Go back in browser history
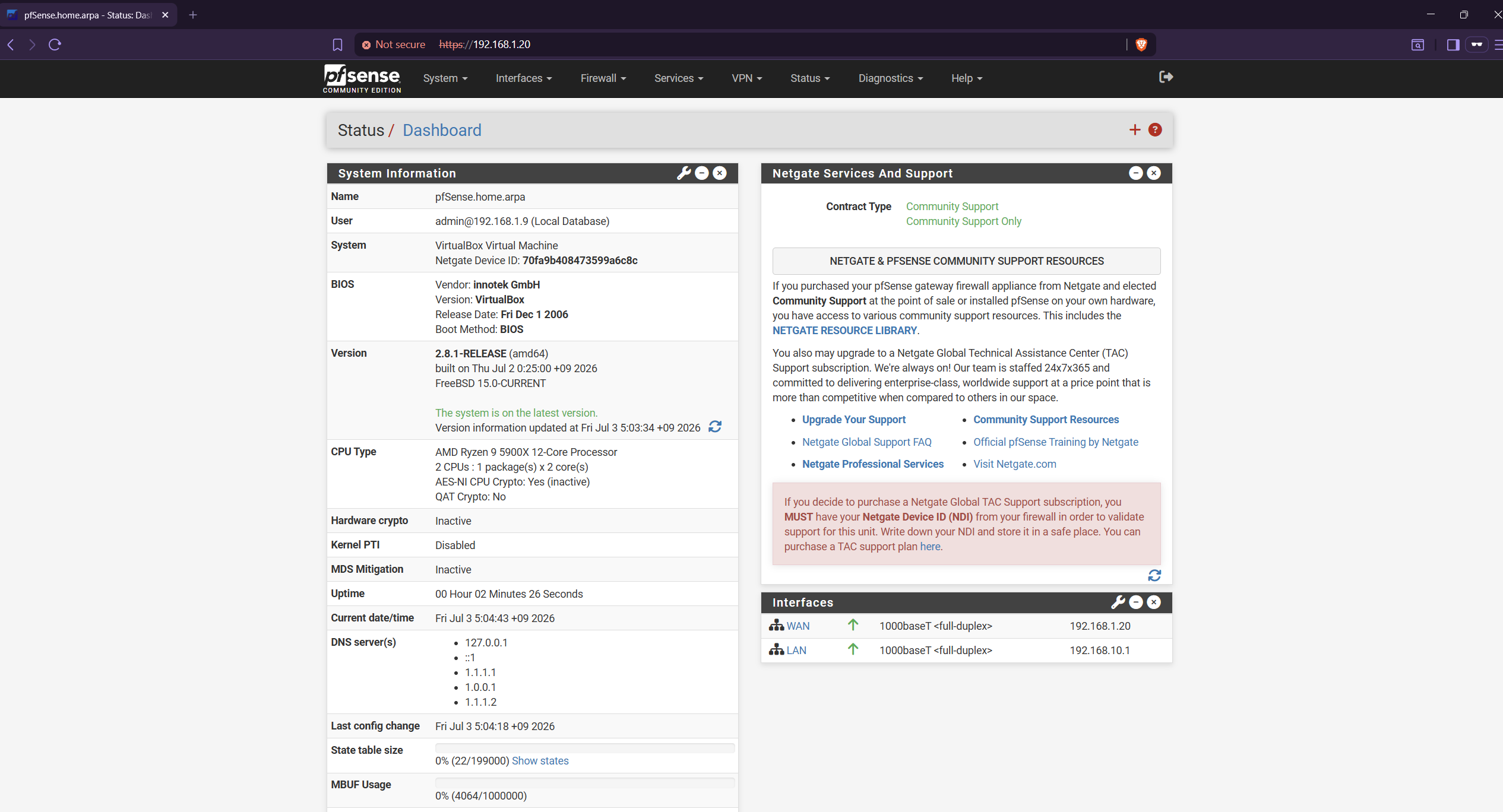The height and width of the screenshot is (812, 1503). (11, 45)
